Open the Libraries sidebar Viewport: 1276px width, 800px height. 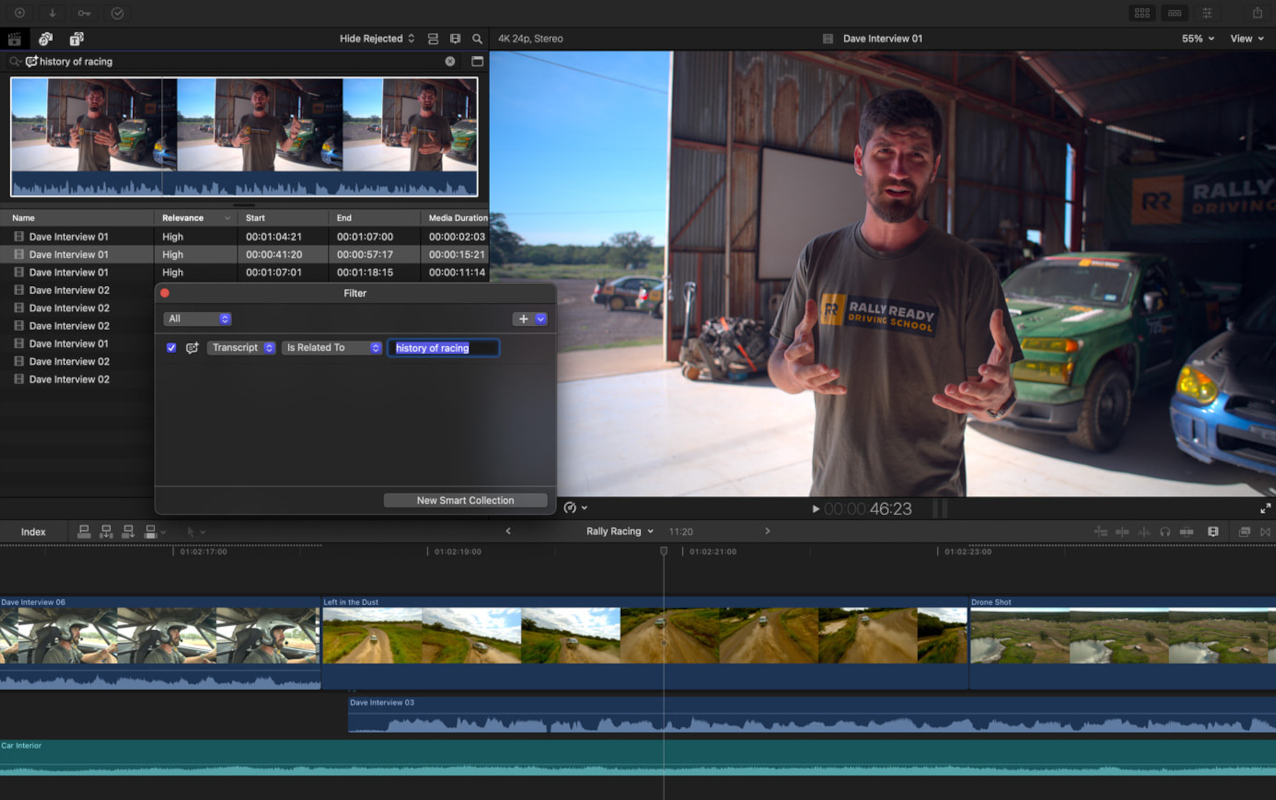point(15,38)
